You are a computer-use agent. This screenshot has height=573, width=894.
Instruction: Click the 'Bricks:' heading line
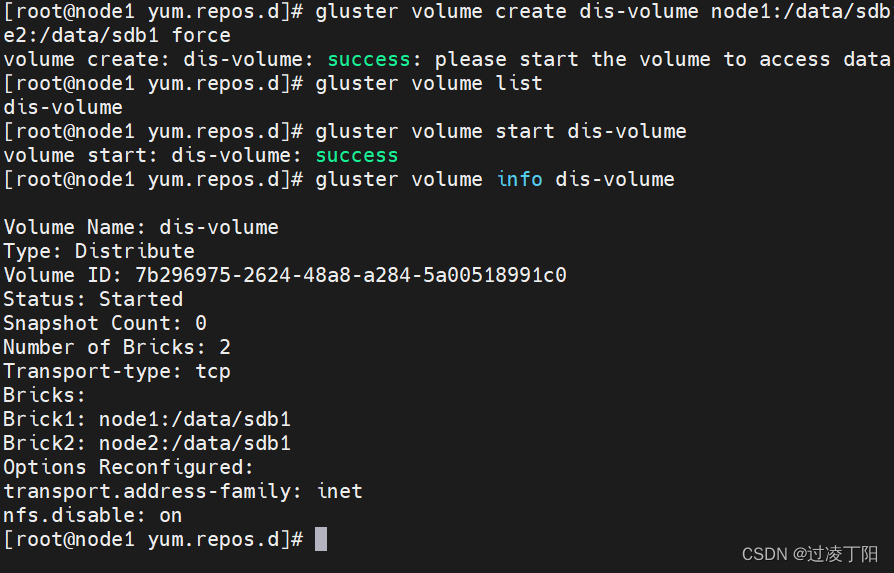[x=44, y=396]
